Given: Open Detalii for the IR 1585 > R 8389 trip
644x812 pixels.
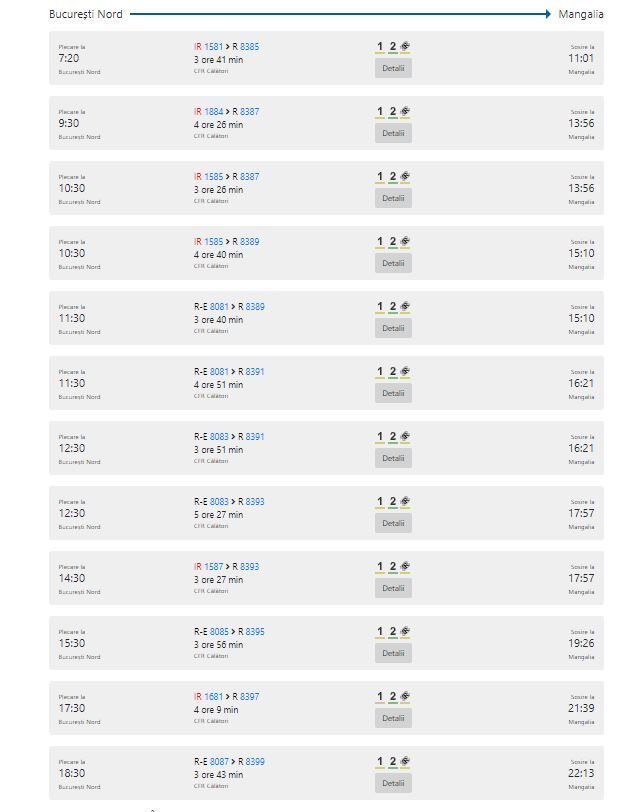Looking at the screenshot, I should [x=393, y=263].
